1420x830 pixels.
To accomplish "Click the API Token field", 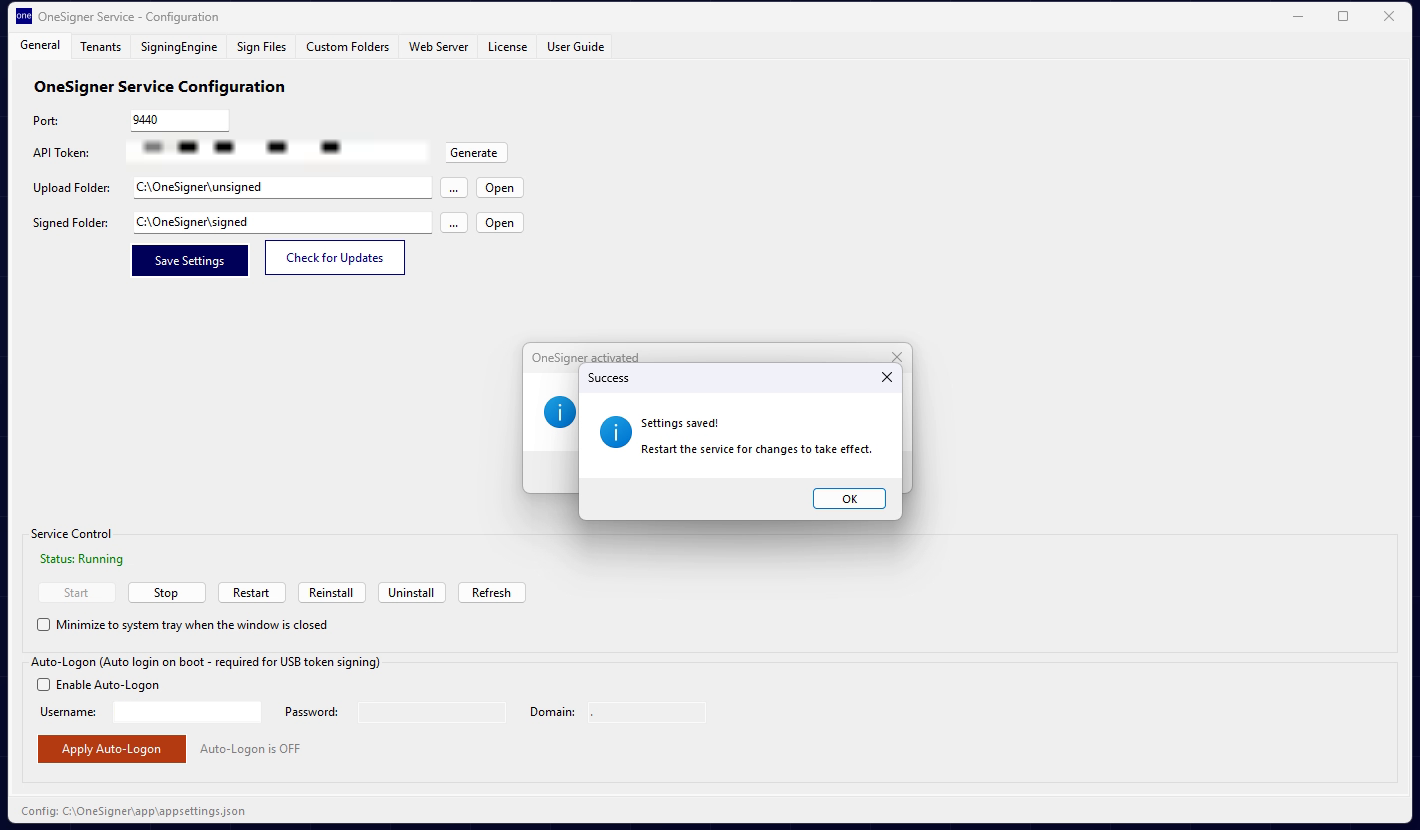I will (279, 152).
